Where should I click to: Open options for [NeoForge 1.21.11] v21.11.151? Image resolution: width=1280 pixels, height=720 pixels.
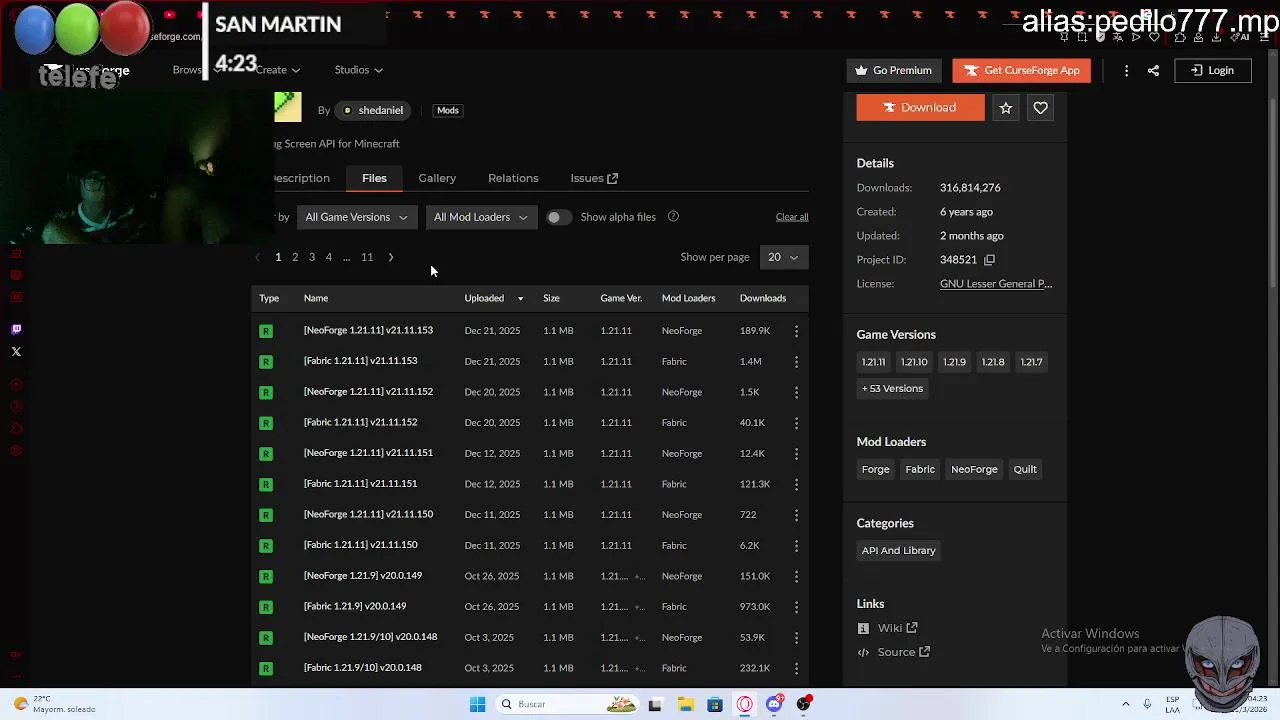click(796, 453)
